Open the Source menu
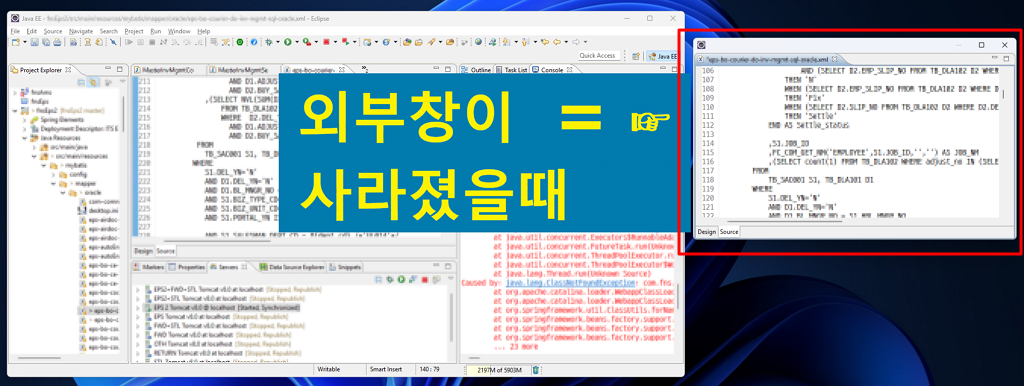This screenshot has height=386, width=1024. pos(52,31)
